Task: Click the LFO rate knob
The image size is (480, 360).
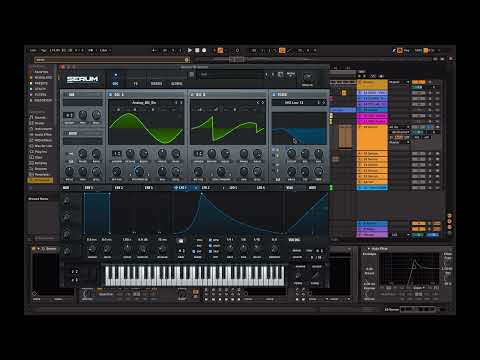Action: point(230,248)
